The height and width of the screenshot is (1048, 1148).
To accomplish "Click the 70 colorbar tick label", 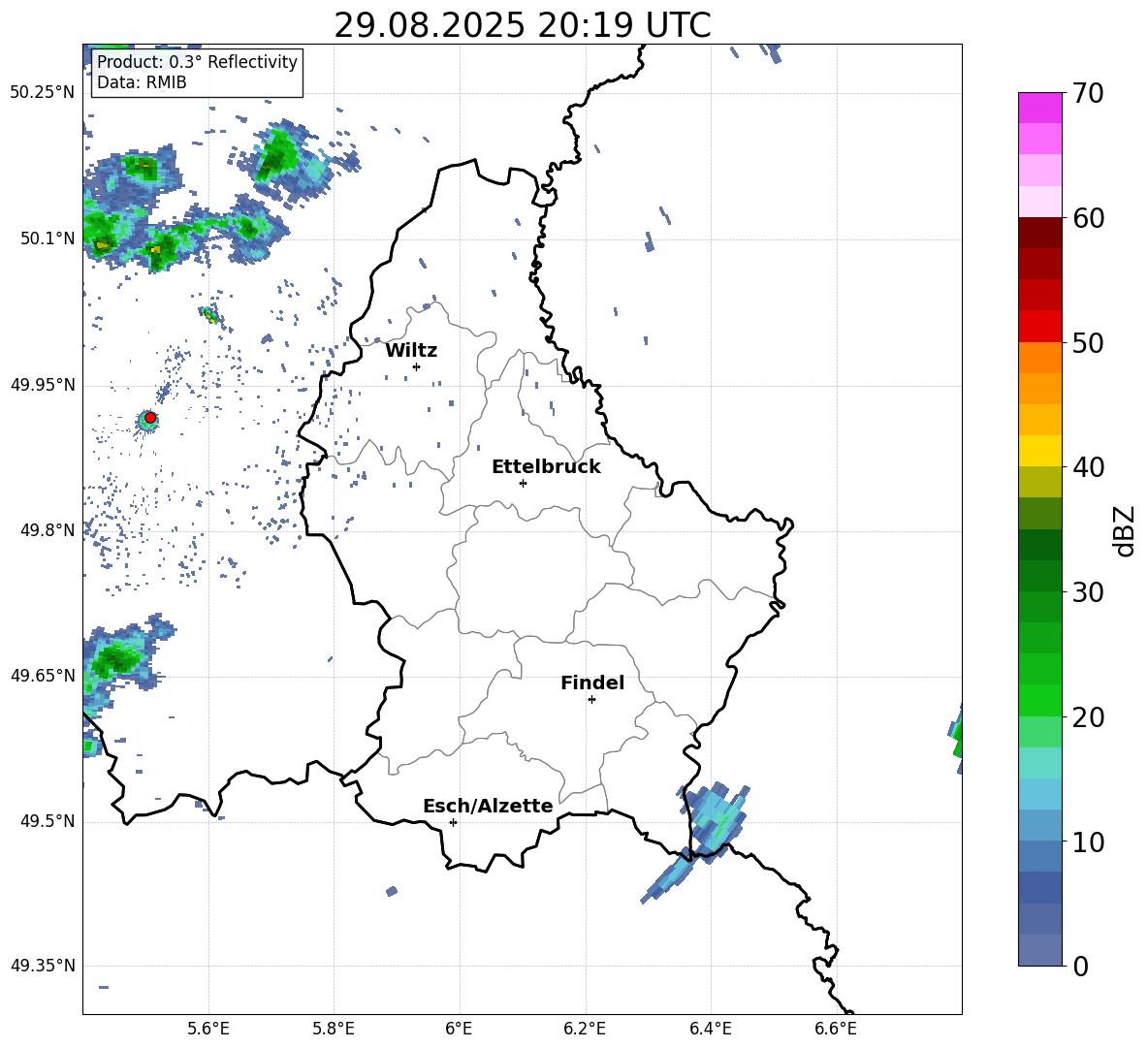I will point(1088,94).
